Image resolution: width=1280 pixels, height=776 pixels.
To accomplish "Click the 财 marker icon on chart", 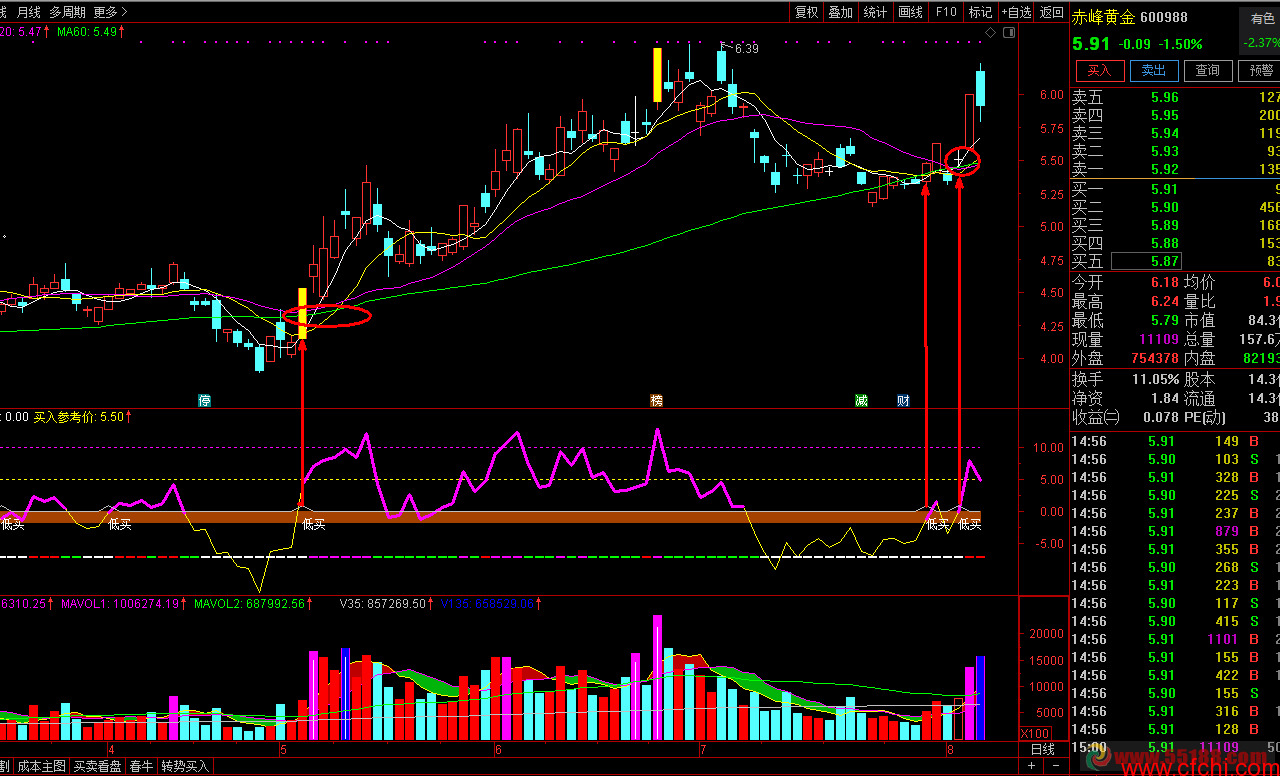I will [x=903, y=401].
